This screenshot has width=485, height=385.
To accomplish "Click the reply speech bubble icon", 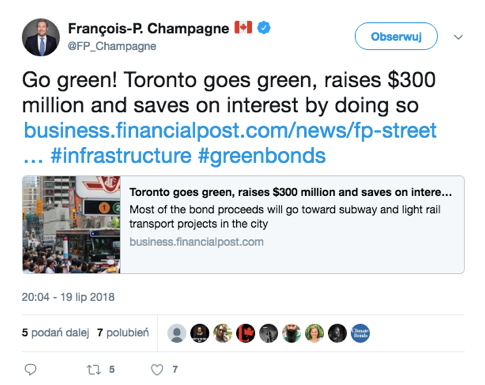I will (31, 369).
